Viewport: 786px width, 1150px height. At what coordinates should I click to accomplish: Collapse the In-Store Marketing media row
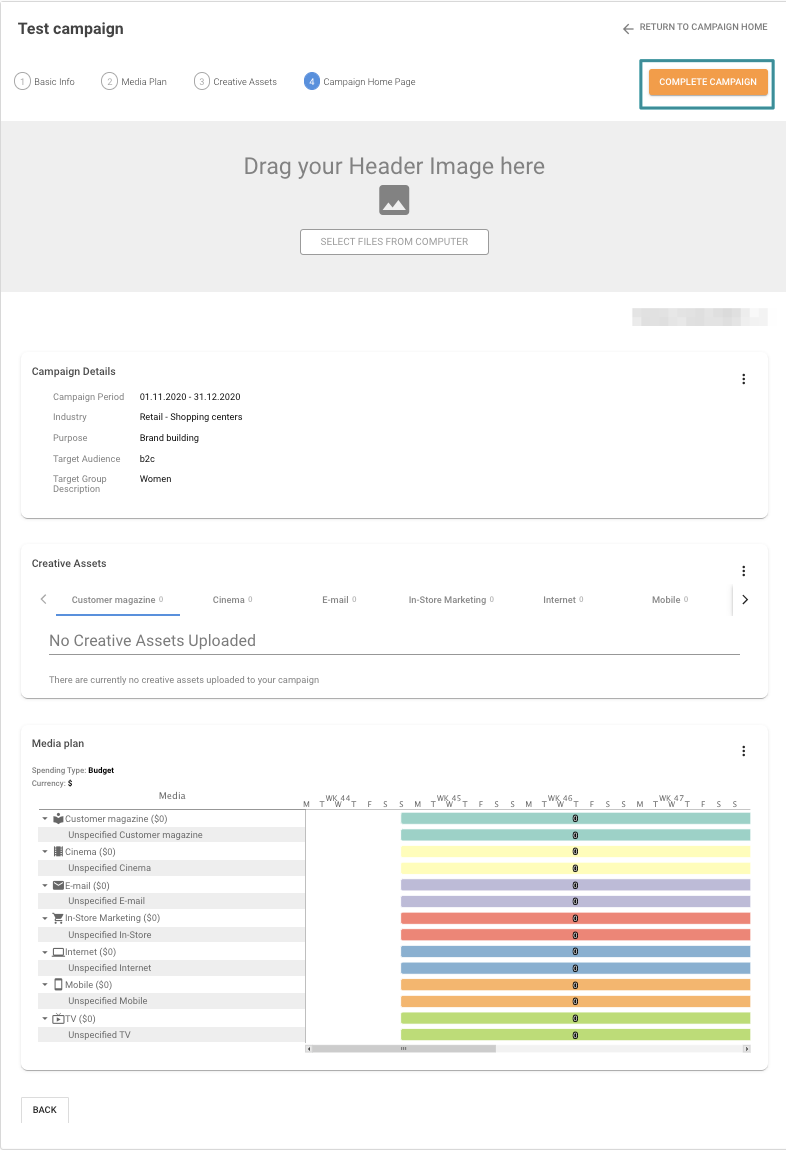[45, 918]
